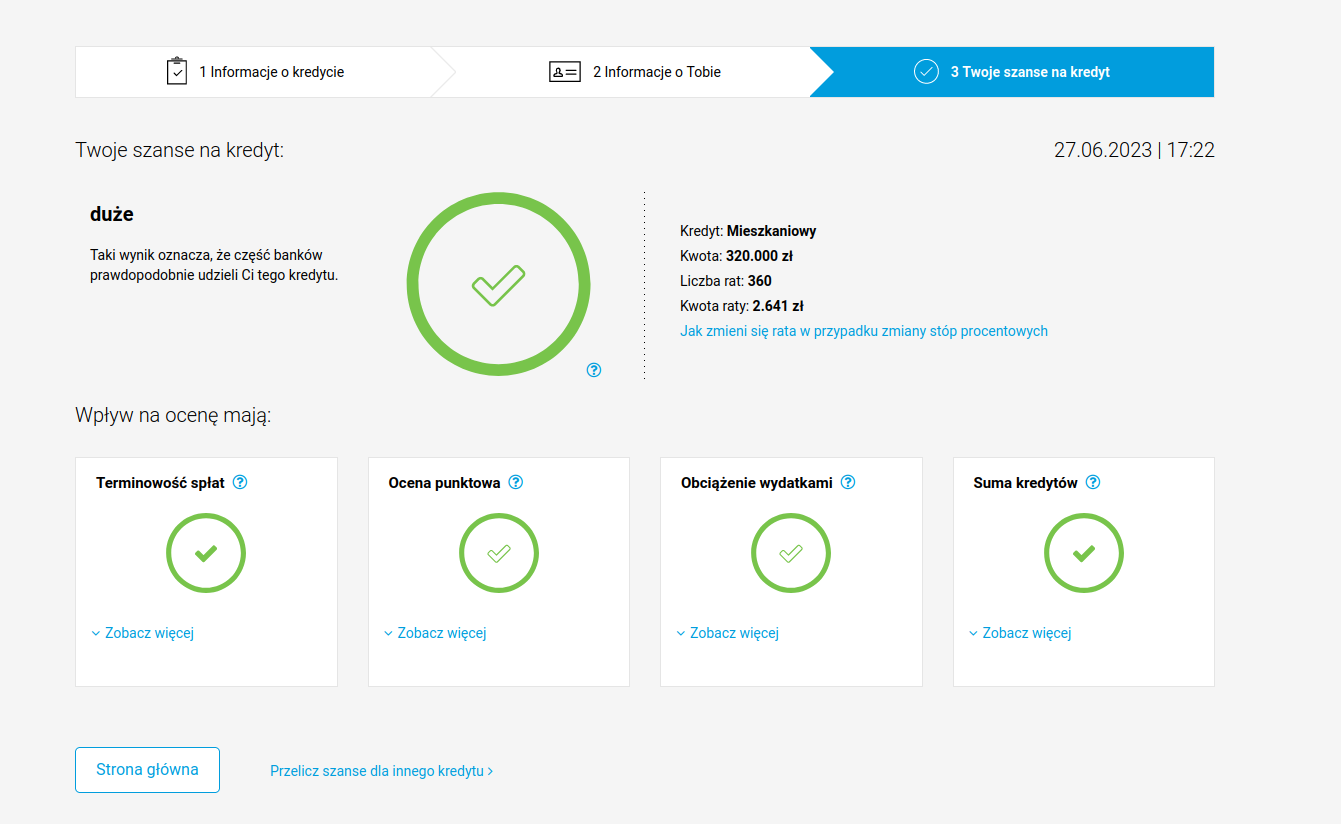Click help icon next to Ocena punktowa

516,482
